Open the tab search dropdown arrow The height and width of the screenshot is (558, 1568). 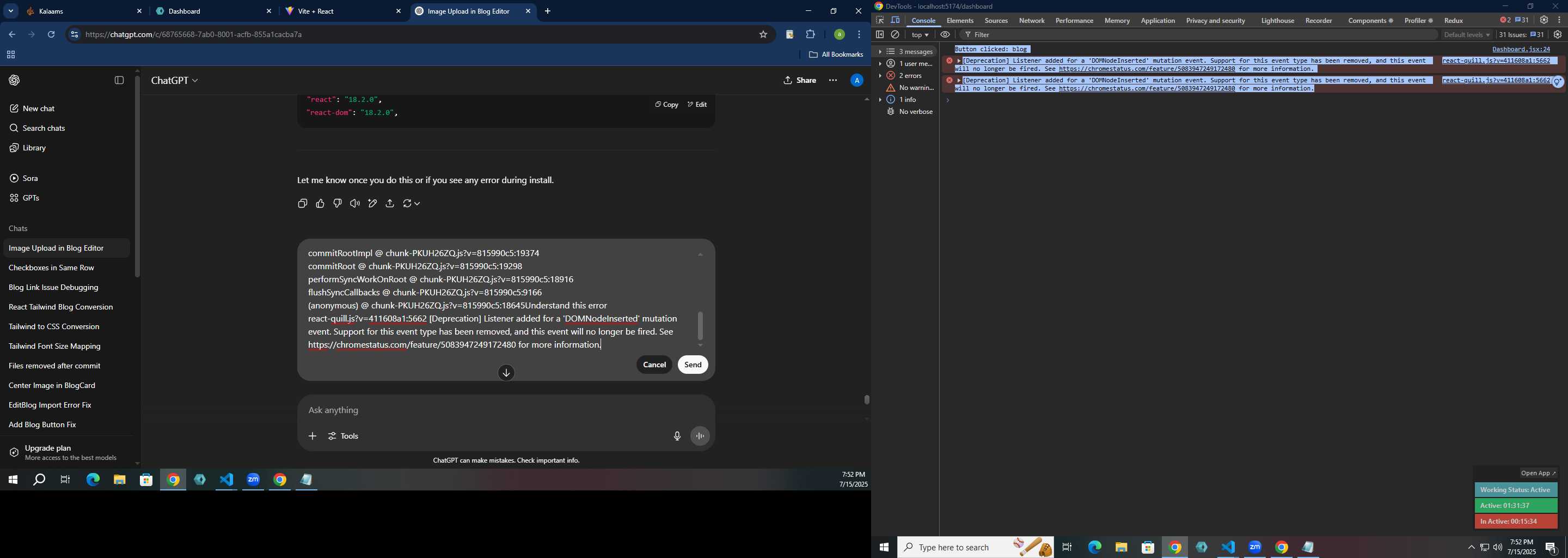click(x=10, y=11)
